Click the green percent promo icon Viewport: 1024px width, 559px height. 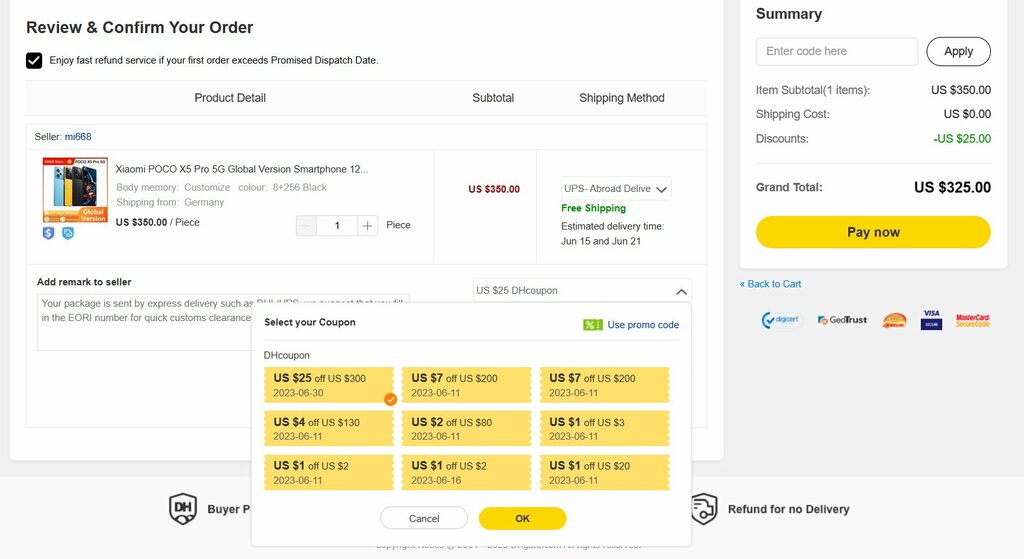pos(593,325)
